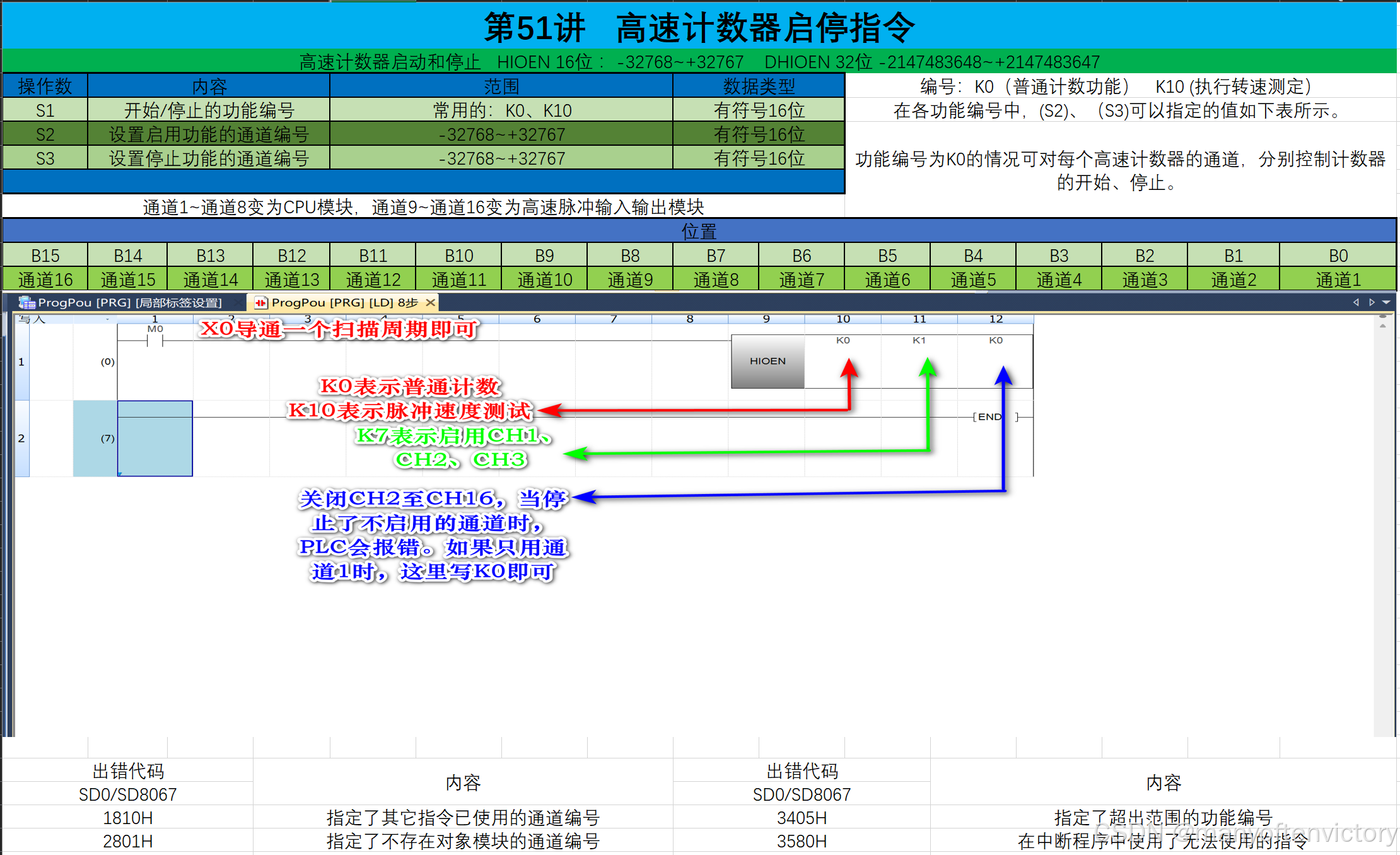Click step number (7) in ladder
Viewport: 1400px width, 855px height.
point(108,439)
